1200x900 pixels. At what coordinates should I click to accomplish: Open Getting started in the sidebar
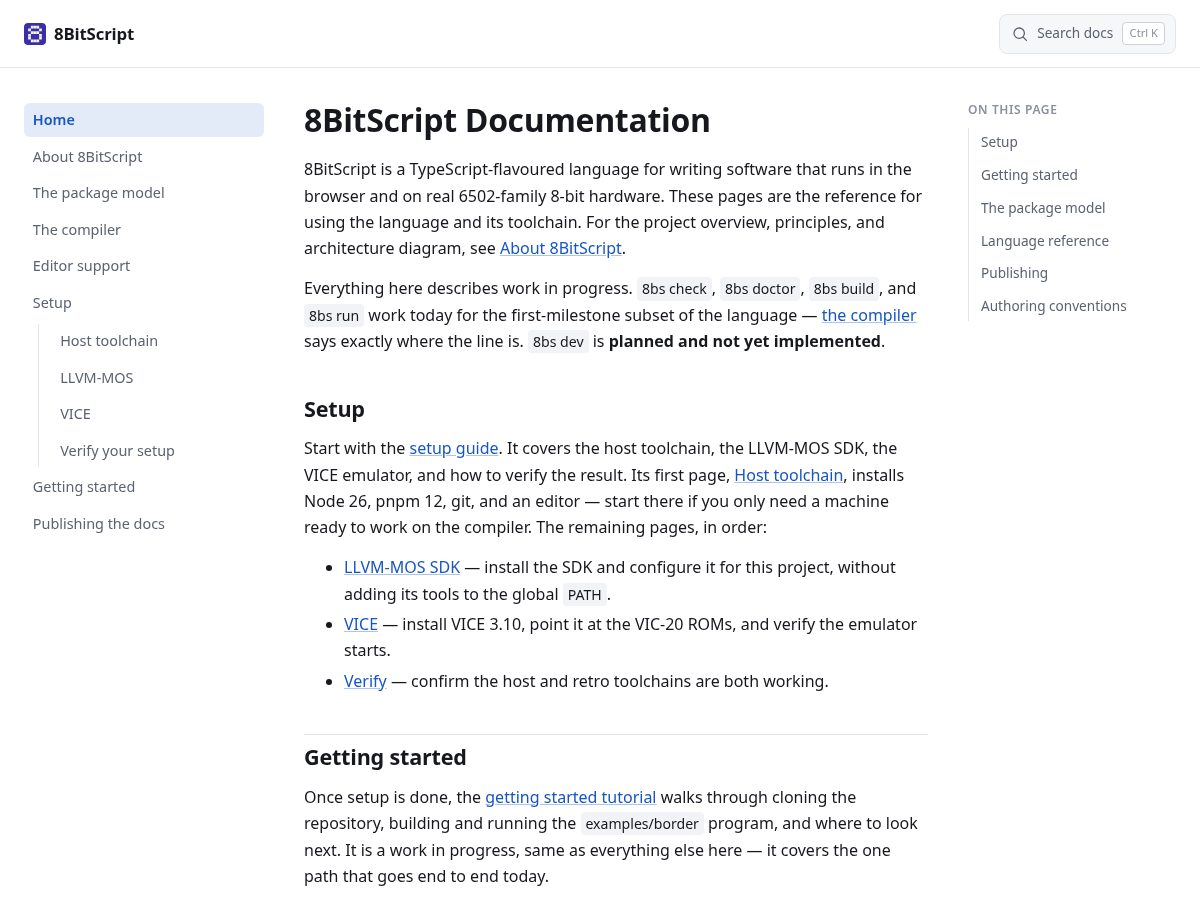[x=144, y=487]
